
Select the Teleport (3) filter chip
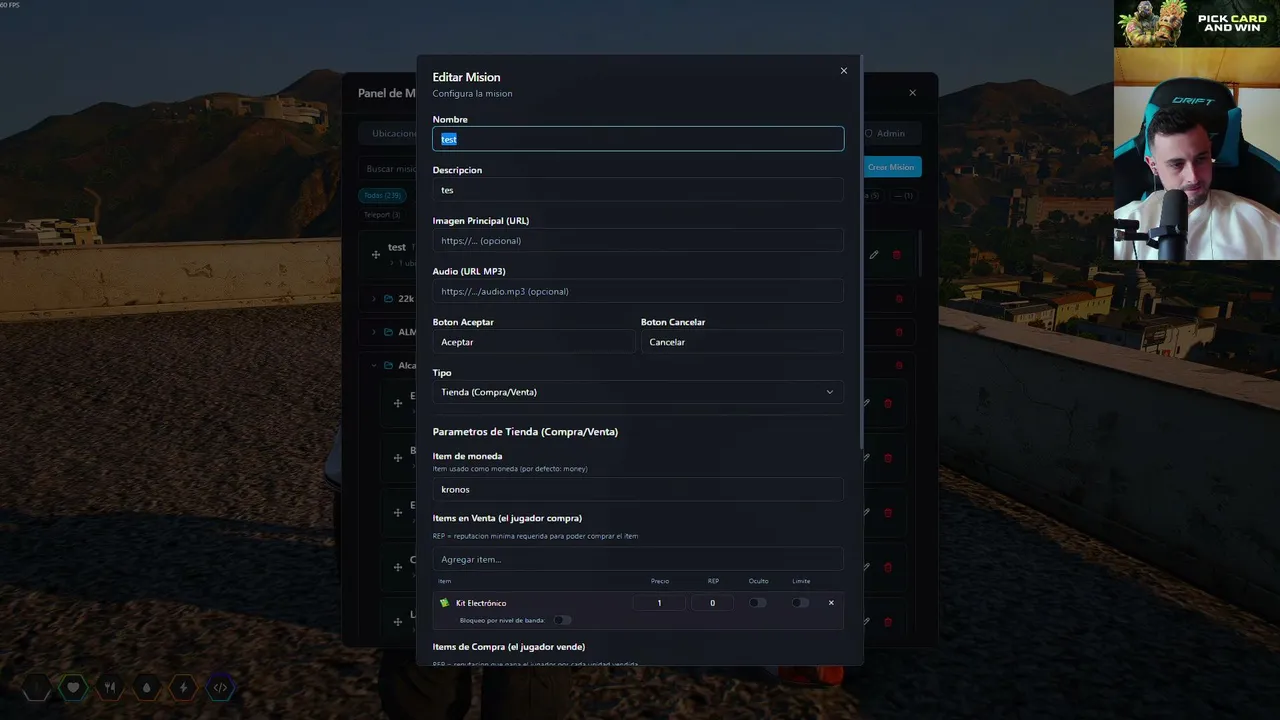click(382, 215)
